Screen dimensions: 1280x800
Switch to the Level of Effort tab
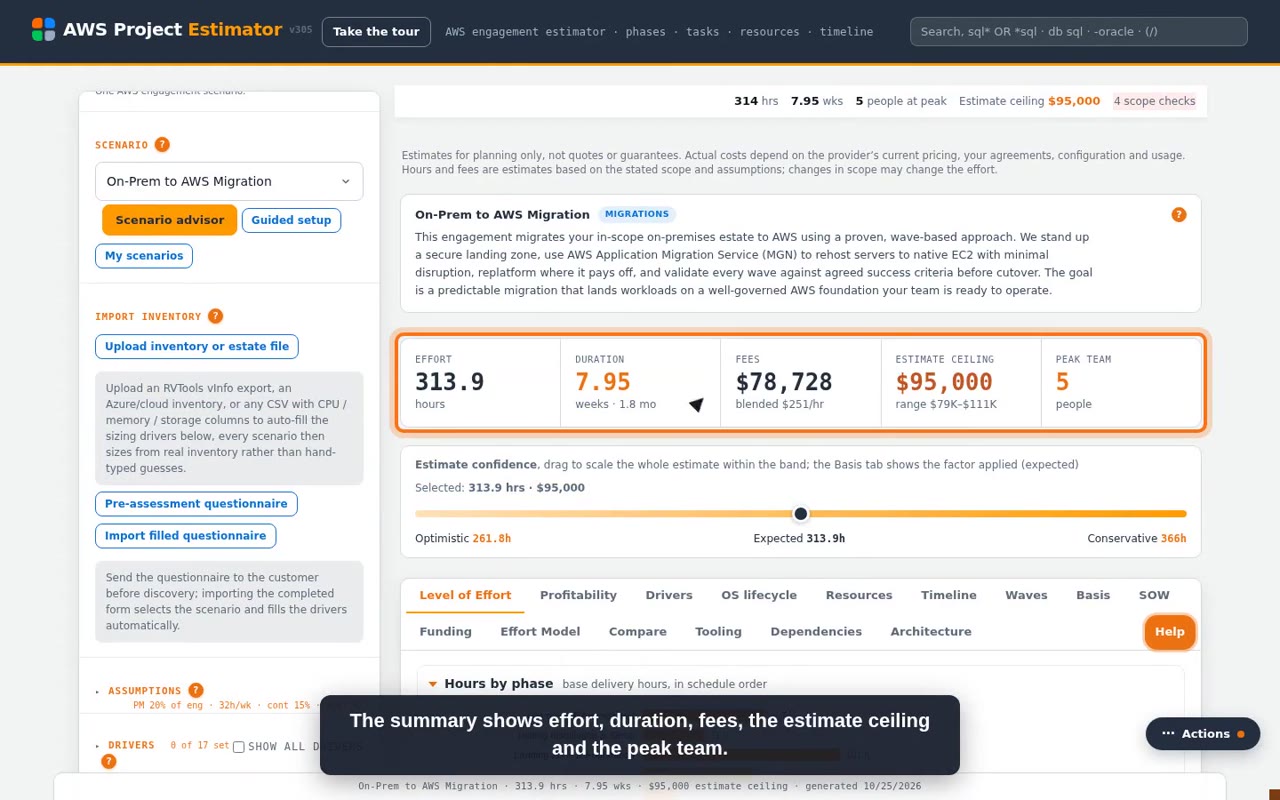click(x=465, y=595)
